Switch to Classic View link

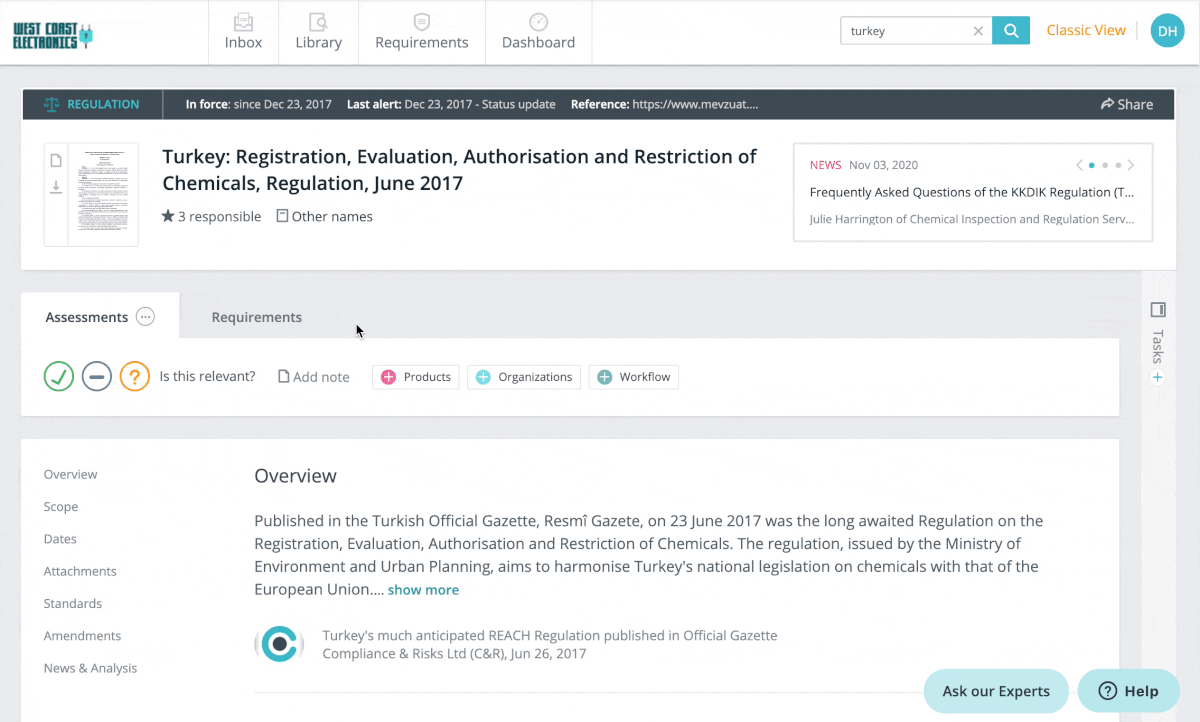point(1086,30)
